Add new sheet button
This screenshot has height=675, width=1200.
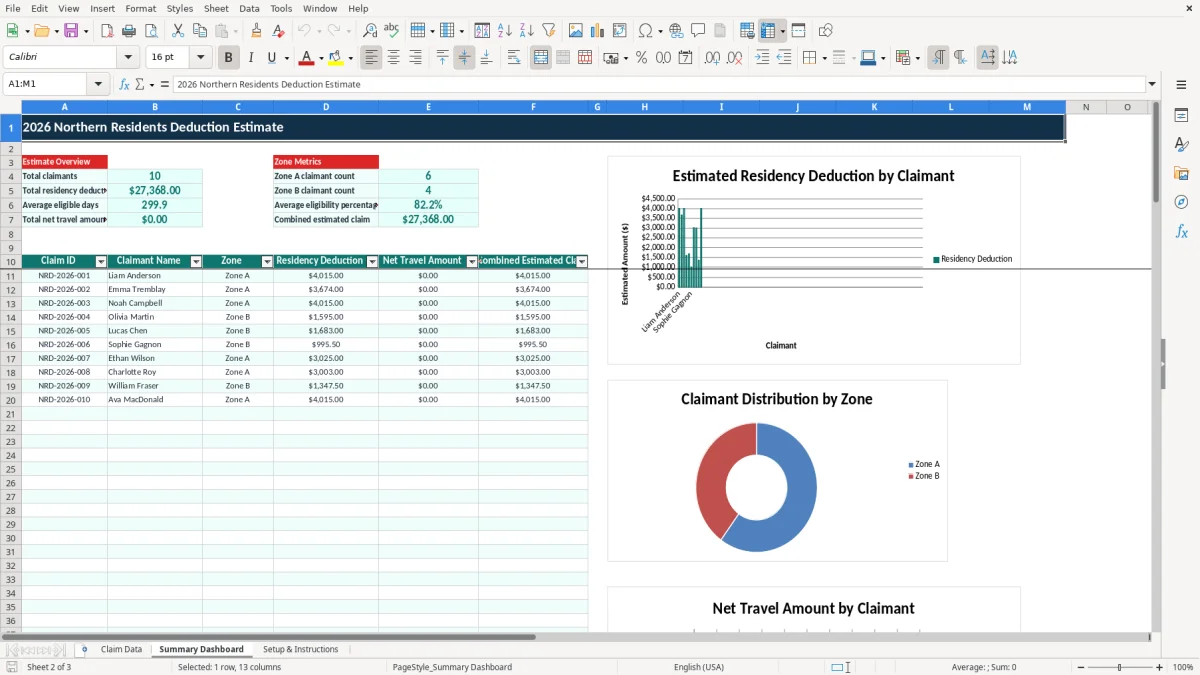(x=84, y=649)
